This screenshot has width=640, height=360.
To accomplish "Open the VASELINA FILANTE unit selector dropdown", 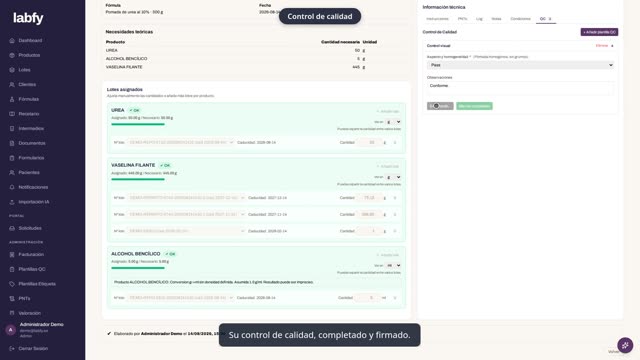I will (393, 177).
